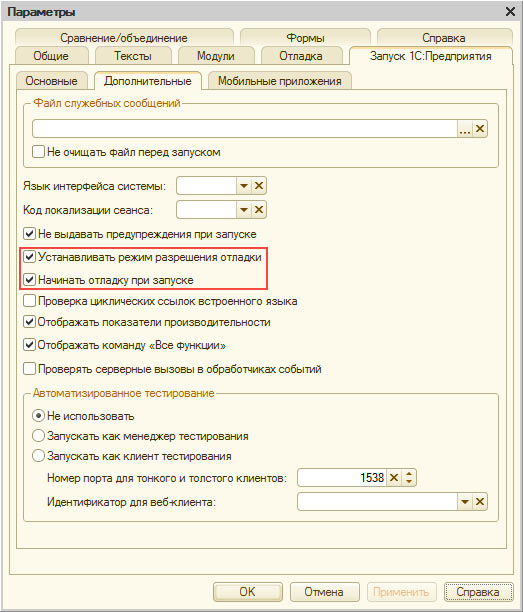The width and height of the screenshot is (523, 612).
Task: Switch to the Сравнение/объединение tab
Action: 124,37
